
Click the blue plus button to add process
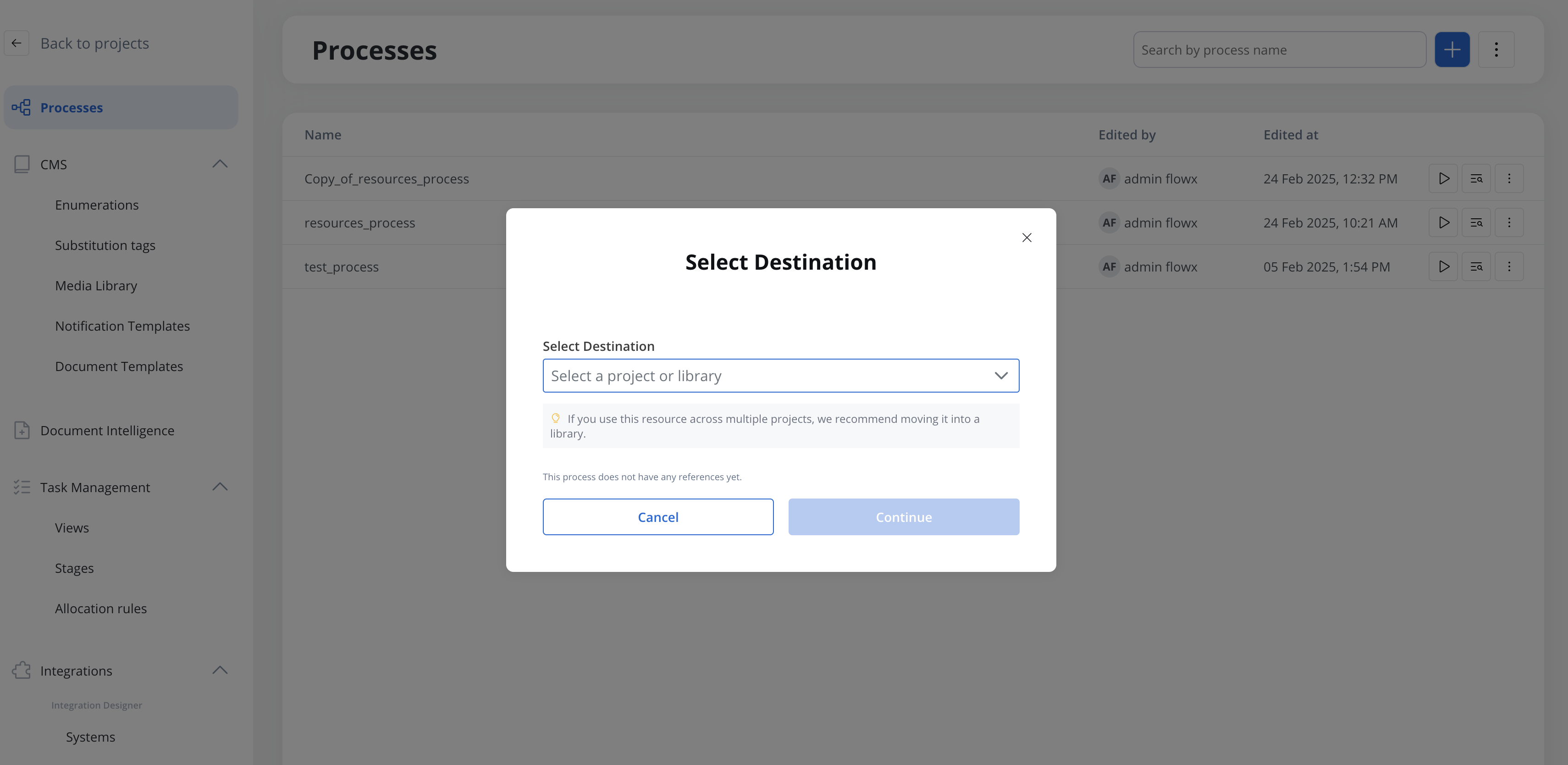coord(1452,50)
